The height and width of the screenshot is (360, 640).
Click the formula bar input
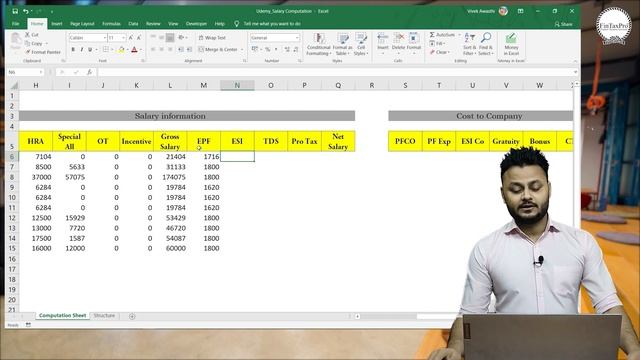tap(335, 72)
